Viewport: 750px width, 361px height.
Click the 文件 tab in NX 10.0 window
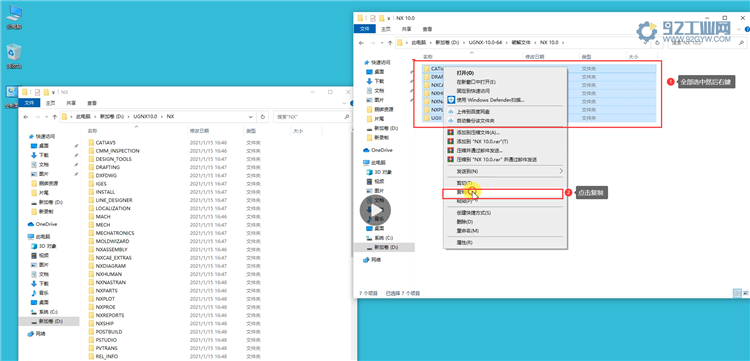pyautogui.click(x=364, y=29)
